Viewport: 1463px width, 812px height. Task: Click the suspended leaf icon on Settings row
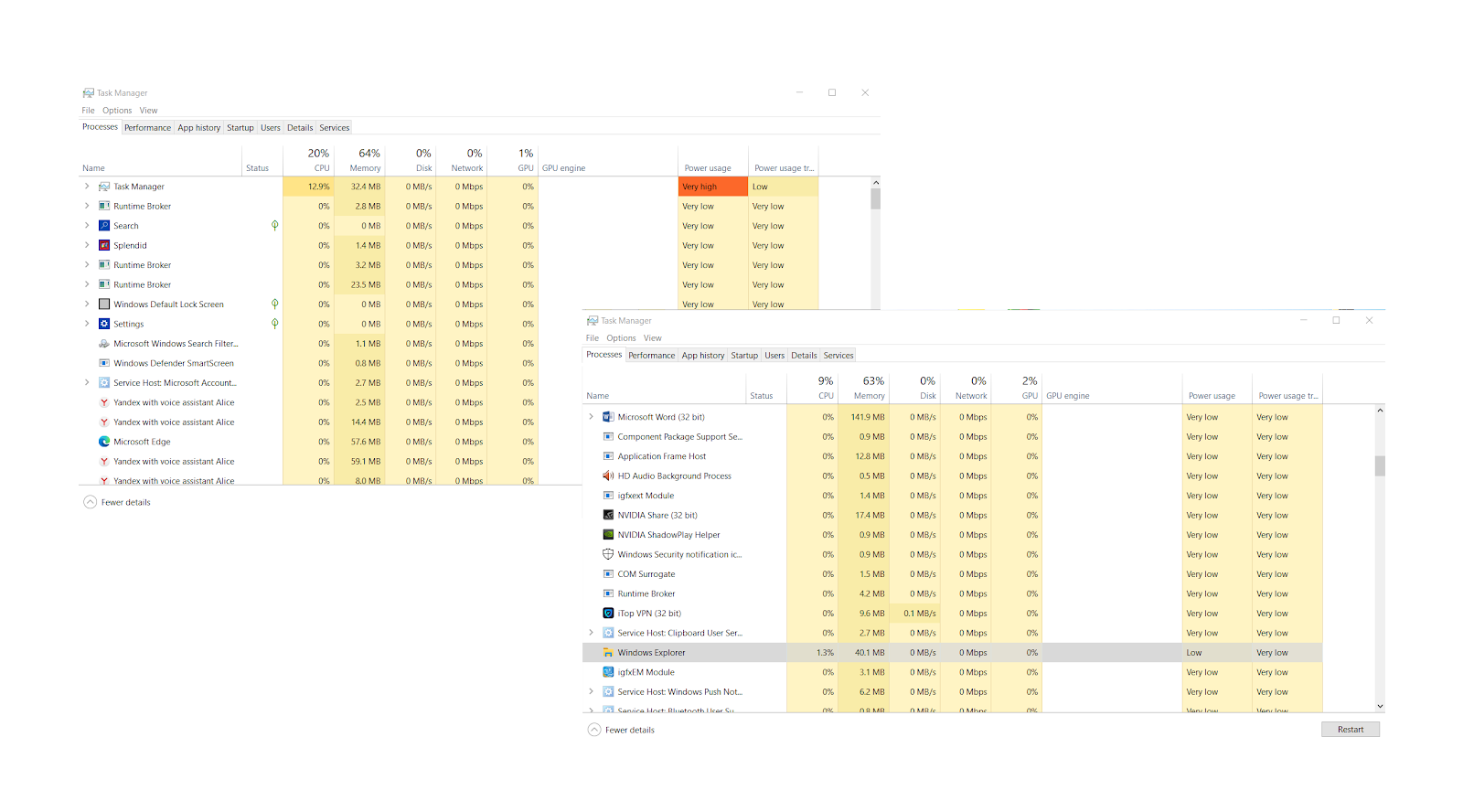click(x=275, y=324)
